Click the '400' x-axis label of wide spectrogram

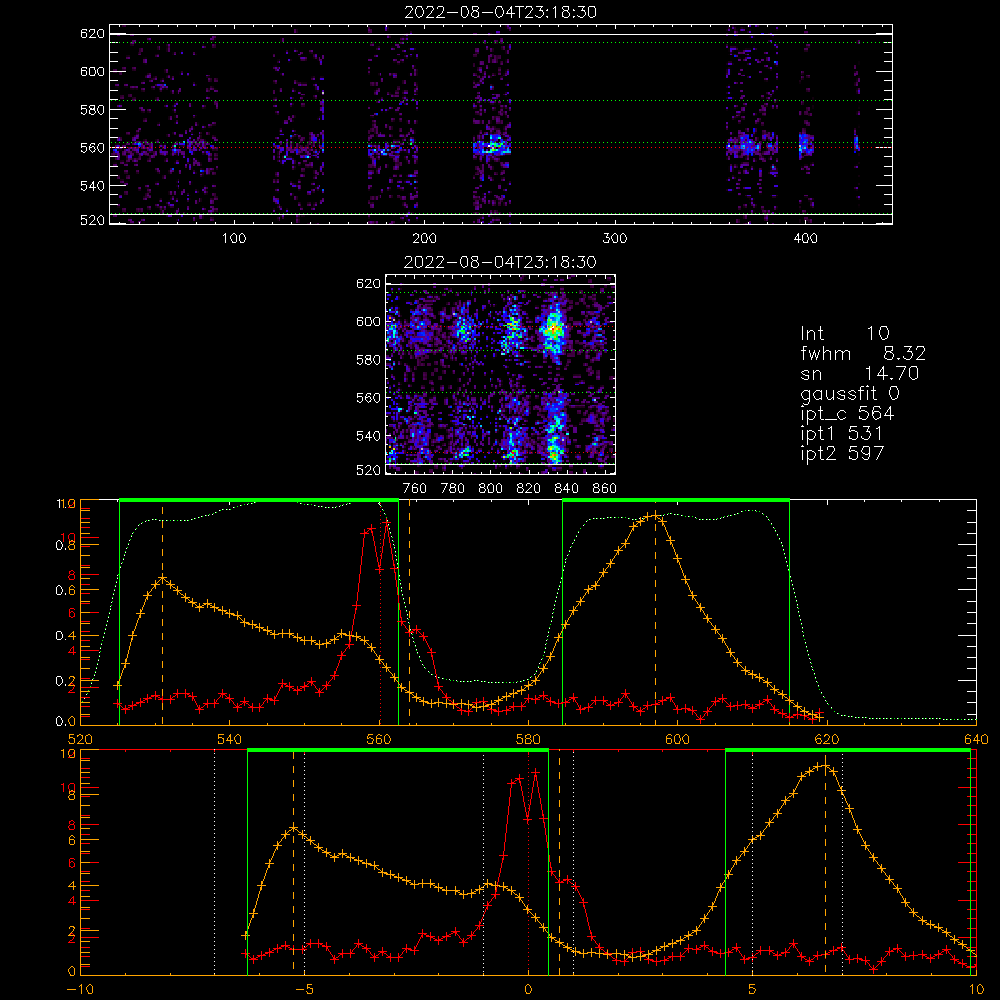click(805, 239)
